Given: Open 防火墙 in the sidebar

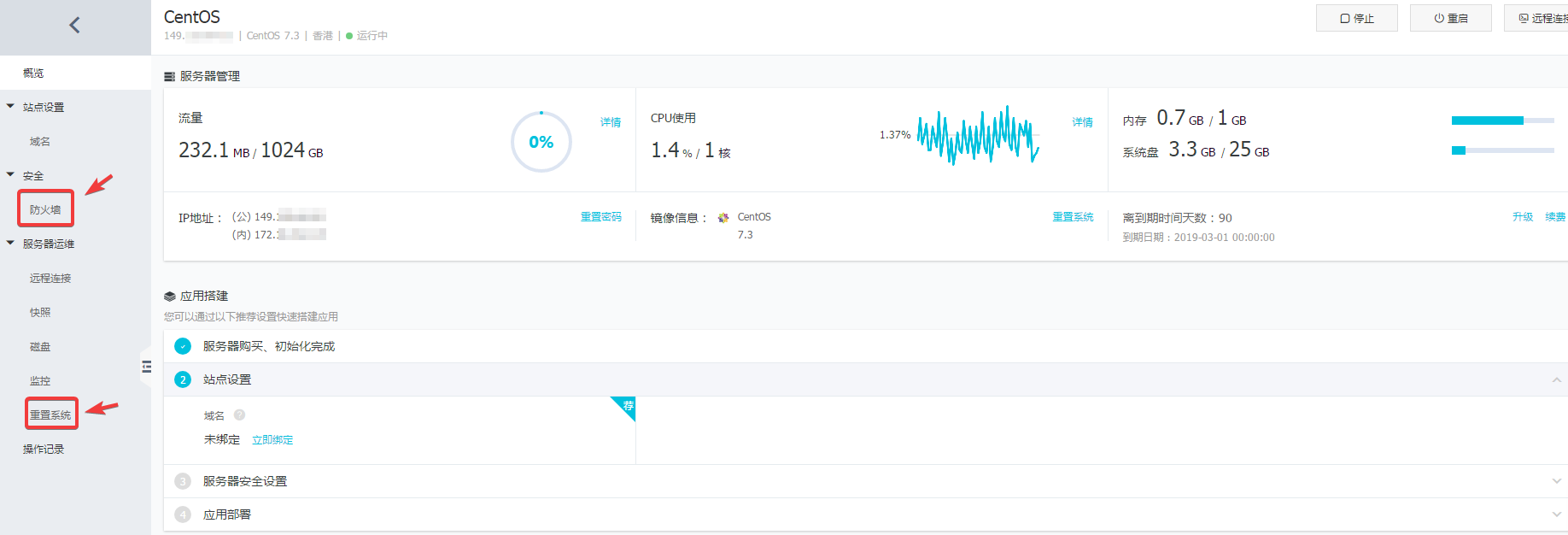Looking at the screenshot, I should (x=45, y=209).
